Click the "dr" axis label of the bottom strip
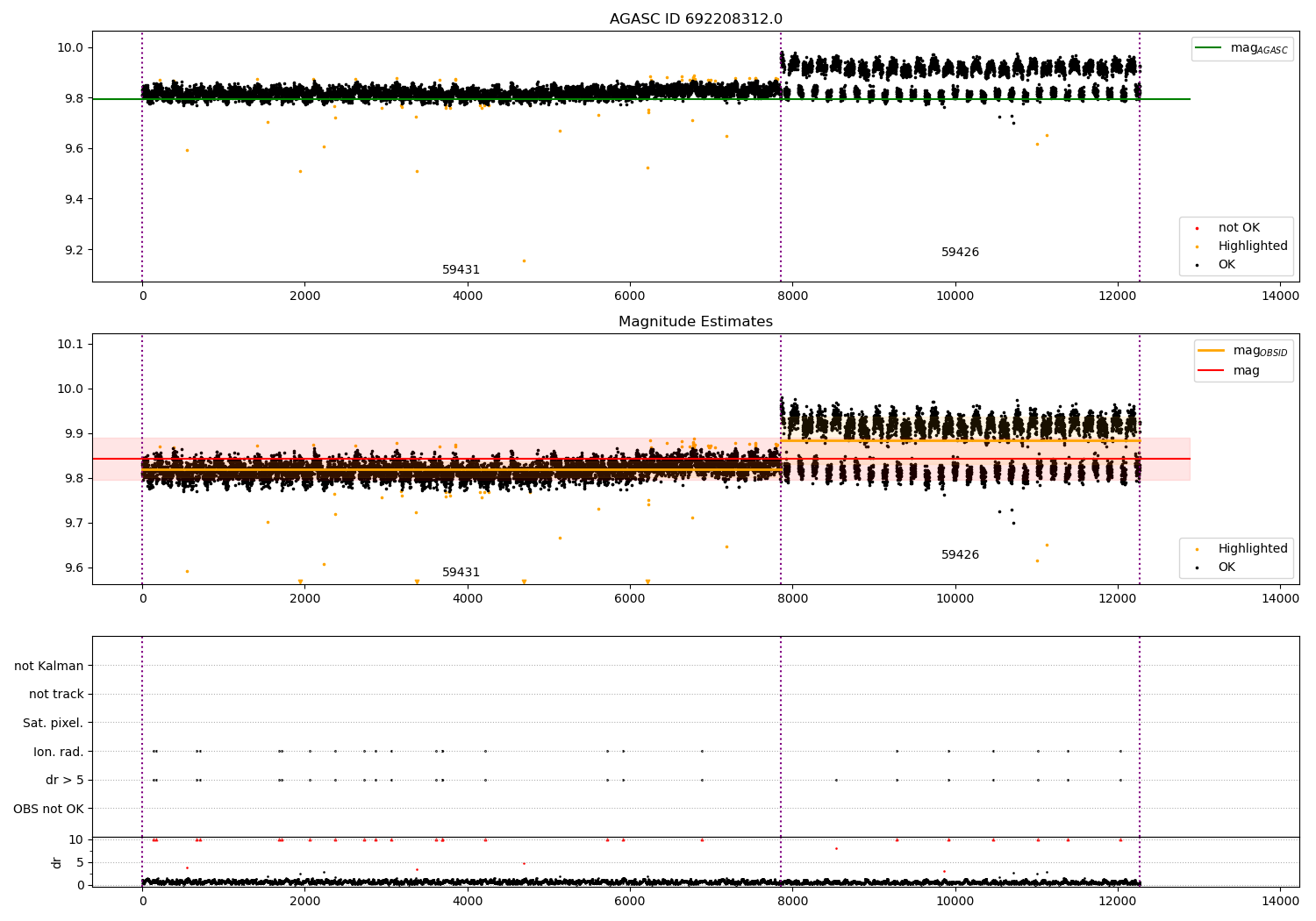Image resolution: width=1316 pixels, height=921 pixels. pos(57,862)
